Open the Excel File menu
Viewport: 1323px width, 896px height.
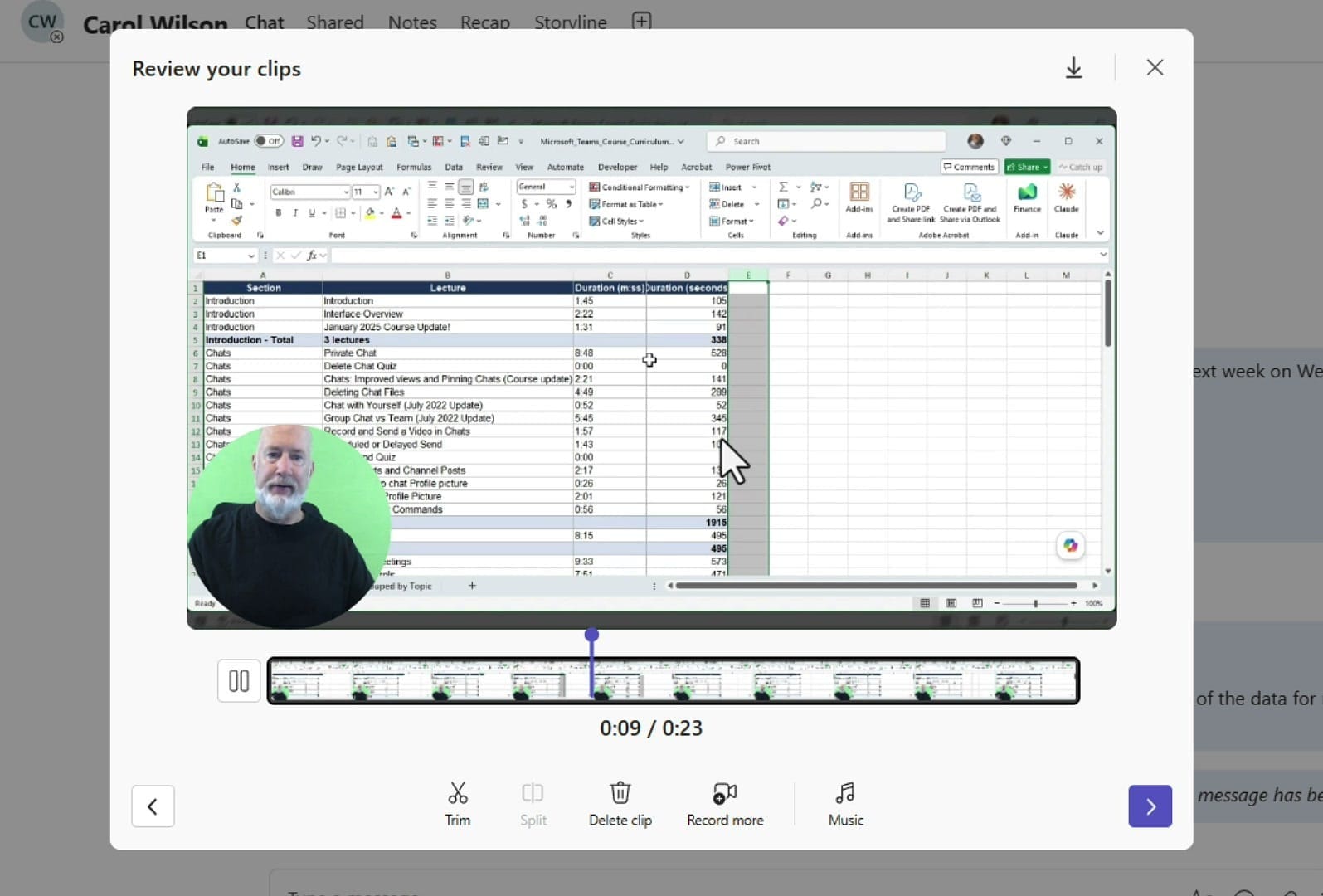(x=207, y=167)
